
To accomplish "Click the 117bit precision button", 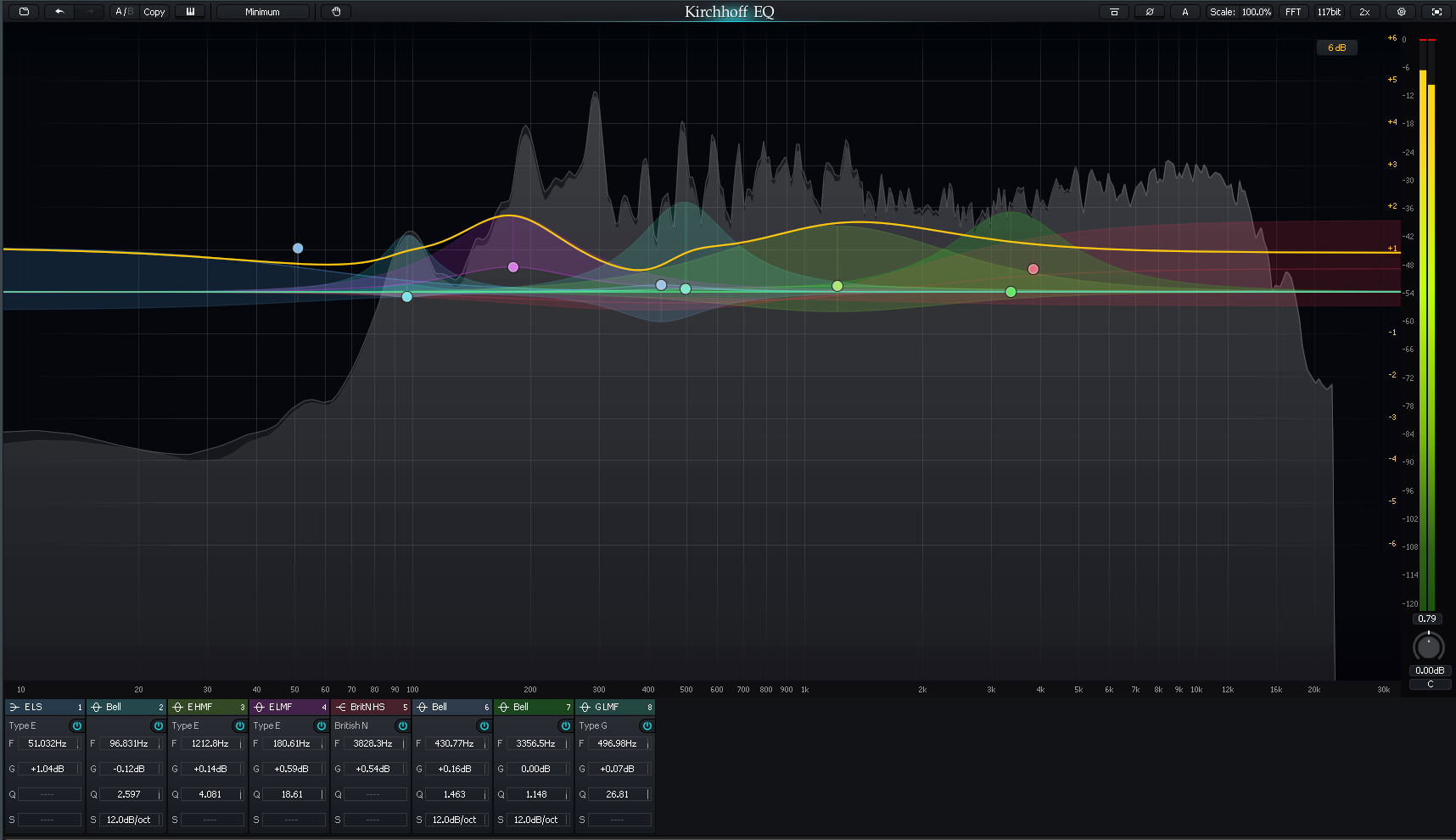I will pos(1329,12).
